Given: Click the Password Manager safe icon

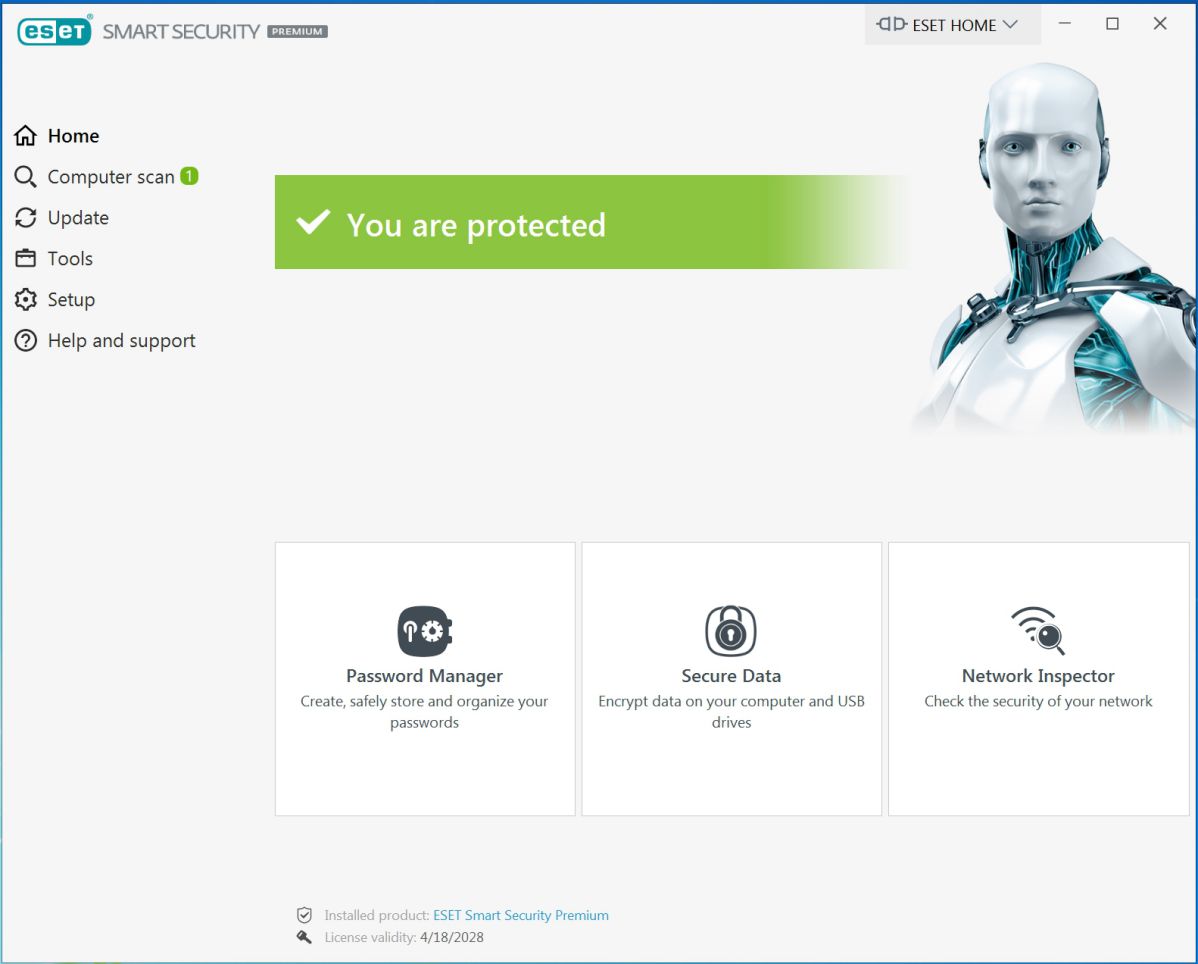Looking at the screenshot, I should click(x=425, y=631).
